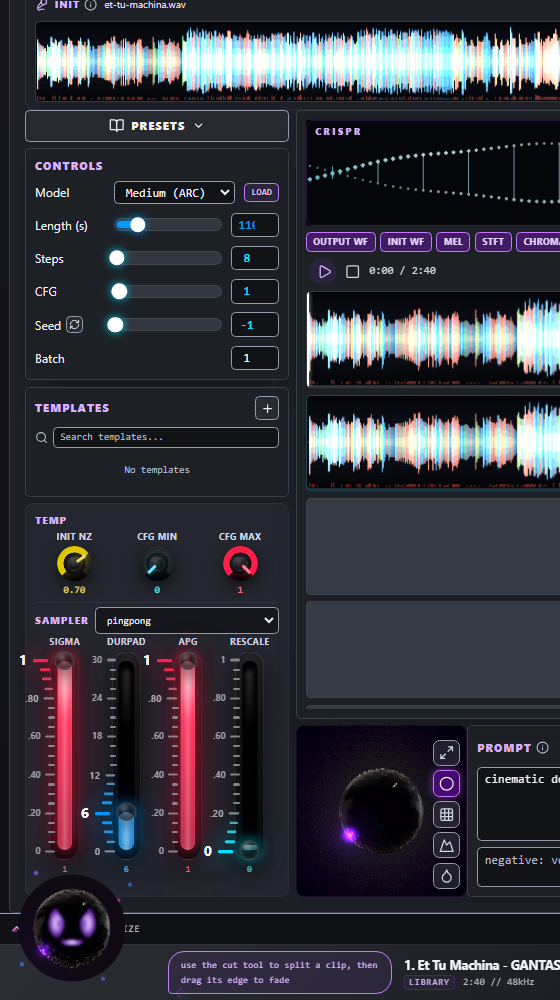Click the second output waveform
Screen dimensions: 560x1000
(434, 443)
